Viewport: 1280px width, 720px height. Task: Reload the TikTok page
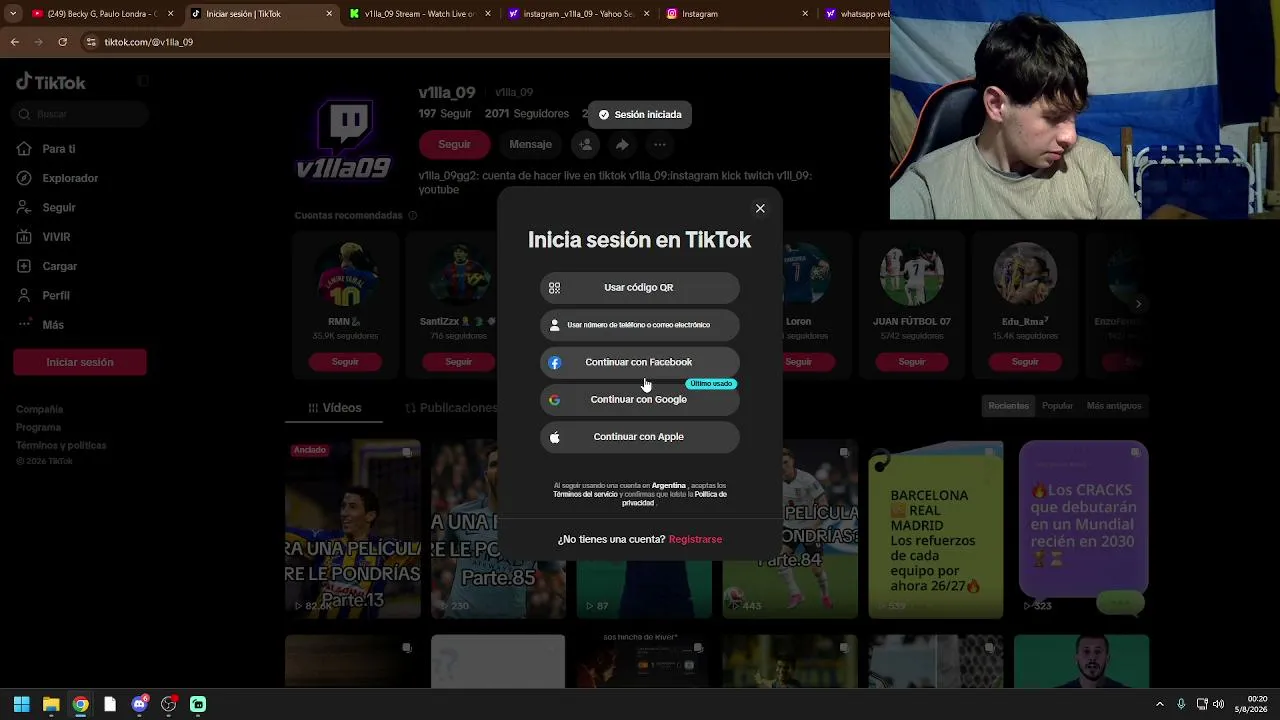pyautogui.click(x=62, y=42)
